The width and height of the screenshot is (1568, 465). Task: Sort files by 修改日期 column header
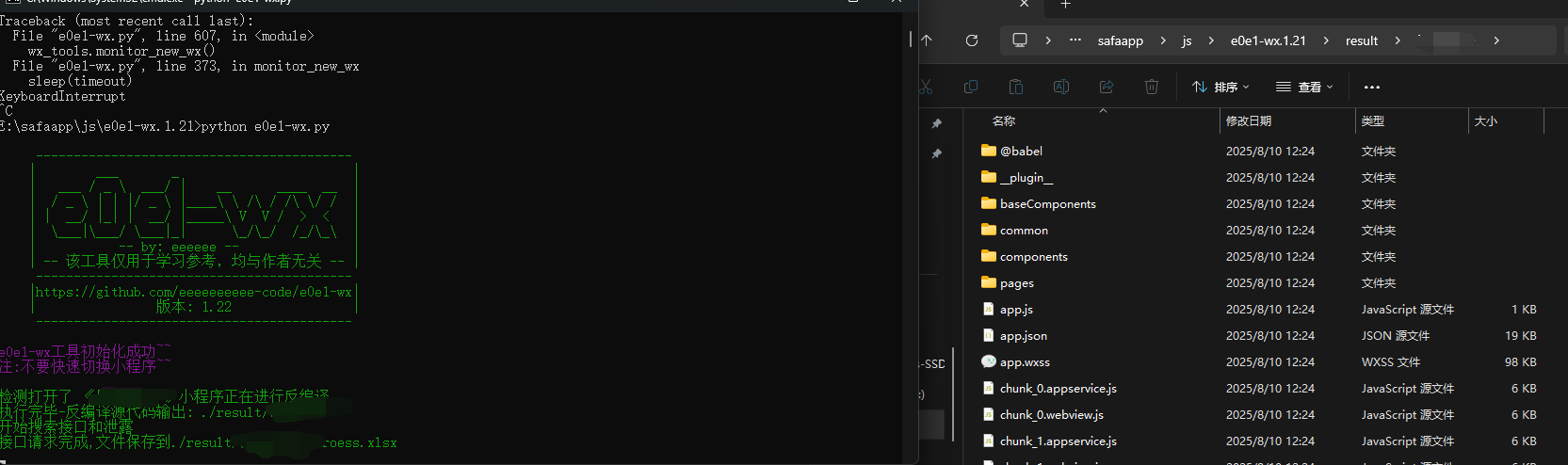tap(1249, 121)
